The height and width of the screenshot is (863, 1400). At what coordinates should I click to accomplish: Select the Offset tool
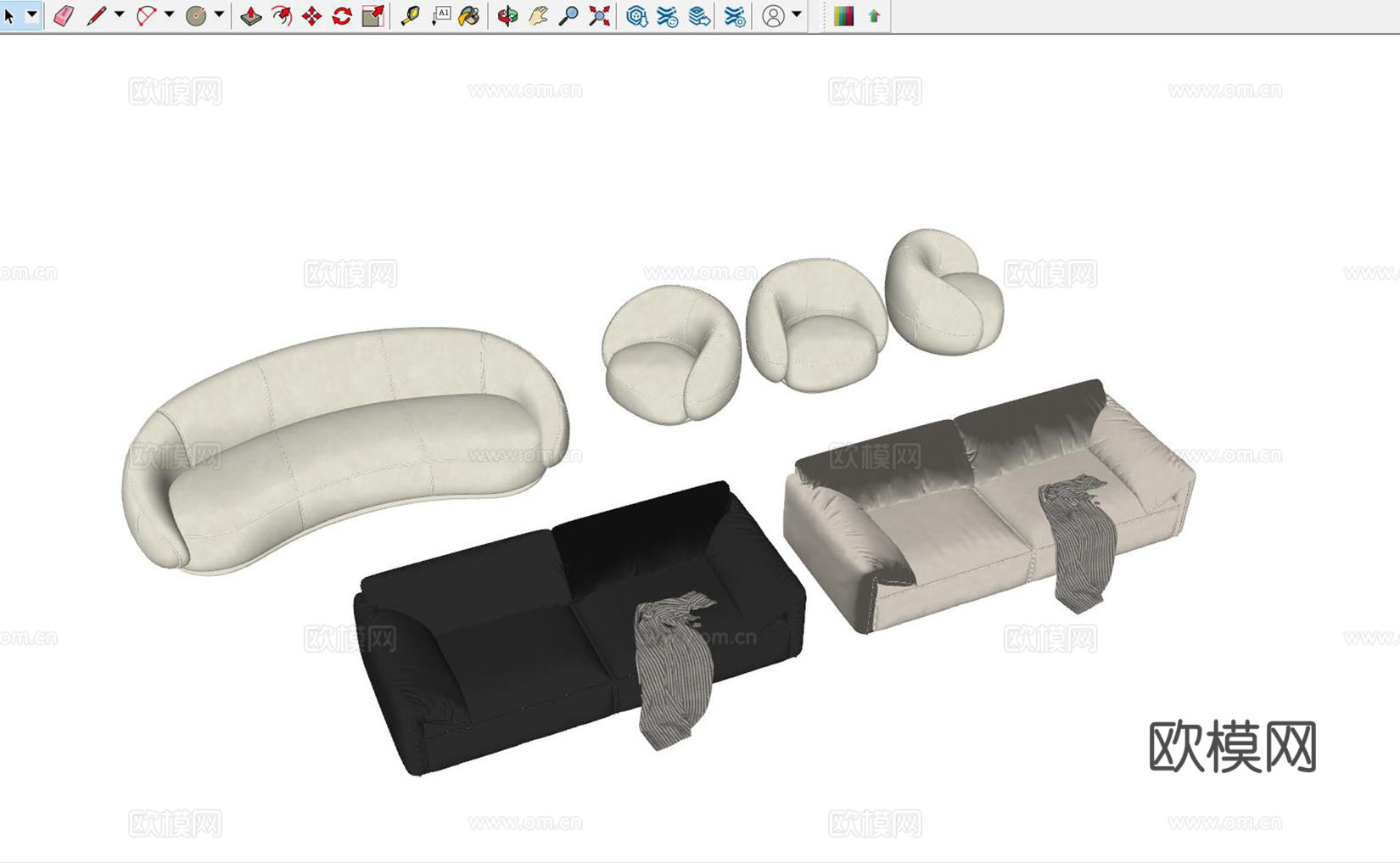pos(282,15)
